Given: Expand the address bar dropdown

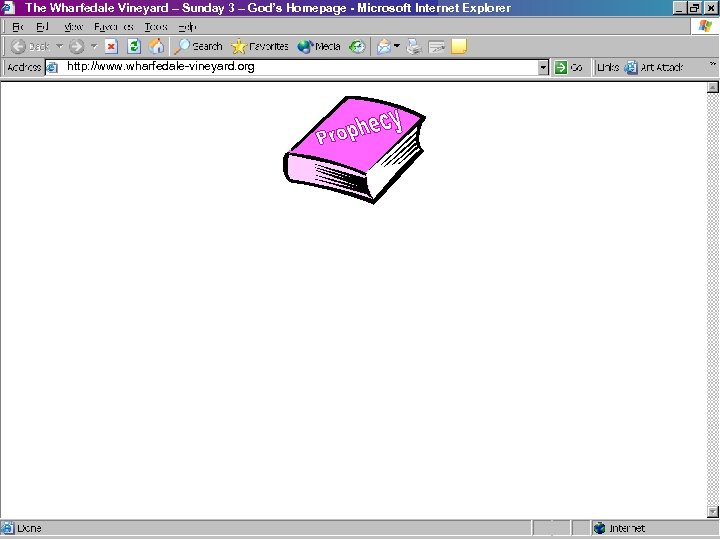Looking at the screenshot, I should [x=543, y=68].
